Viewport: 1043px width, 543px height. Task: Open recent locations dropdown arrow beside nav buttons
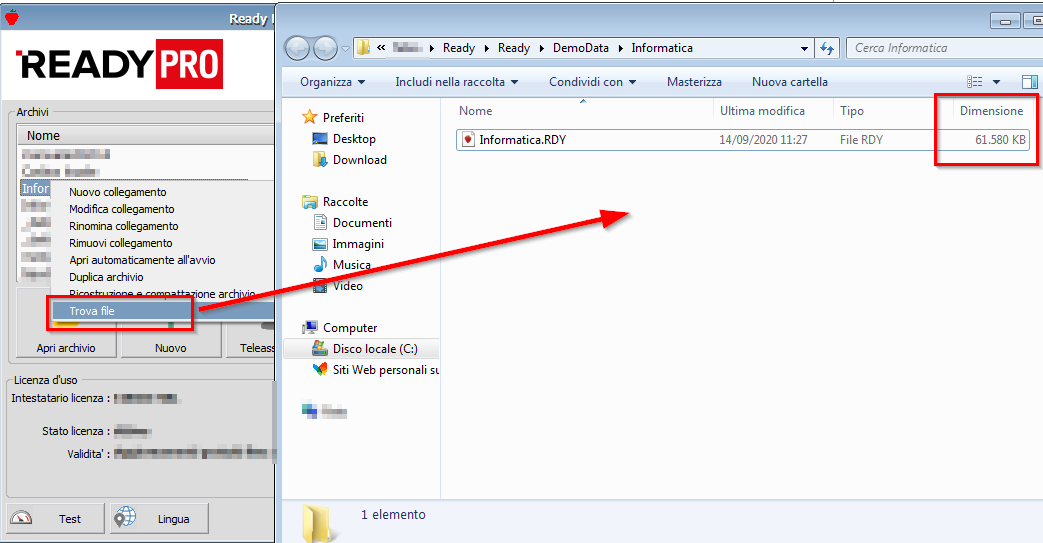tap(345, 49)
